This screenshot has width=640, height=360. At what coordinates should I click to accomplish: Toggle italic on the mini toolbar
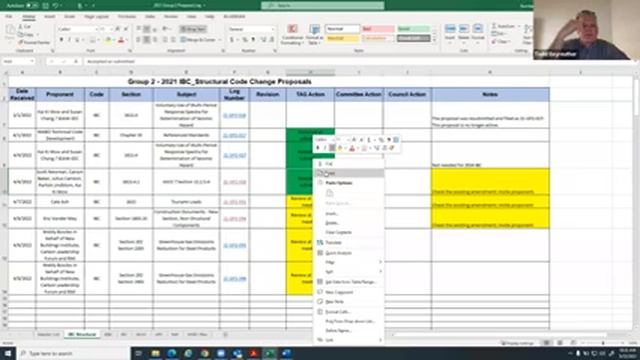pyautogui.click(x=325, y=148)
